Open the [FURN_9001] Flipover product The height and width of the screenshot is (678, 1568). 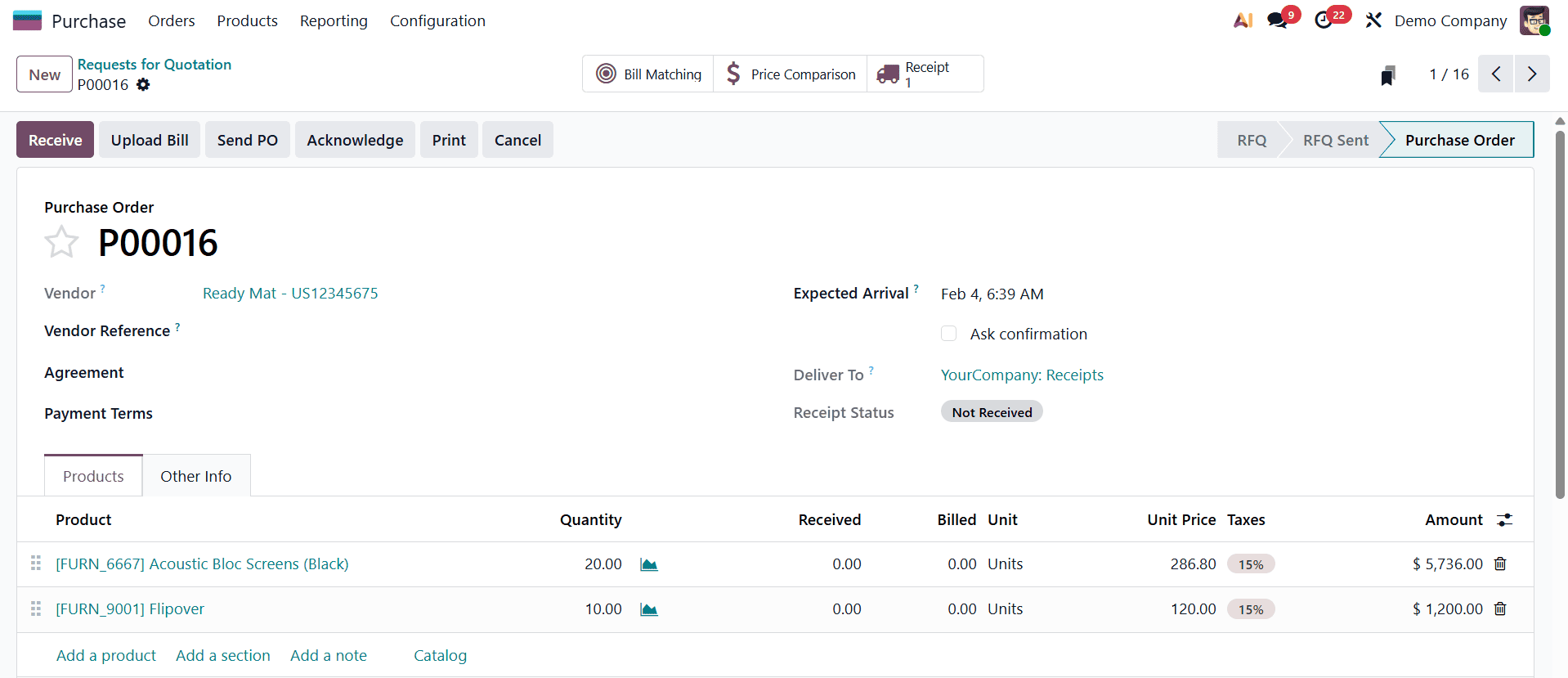[130, 608]
